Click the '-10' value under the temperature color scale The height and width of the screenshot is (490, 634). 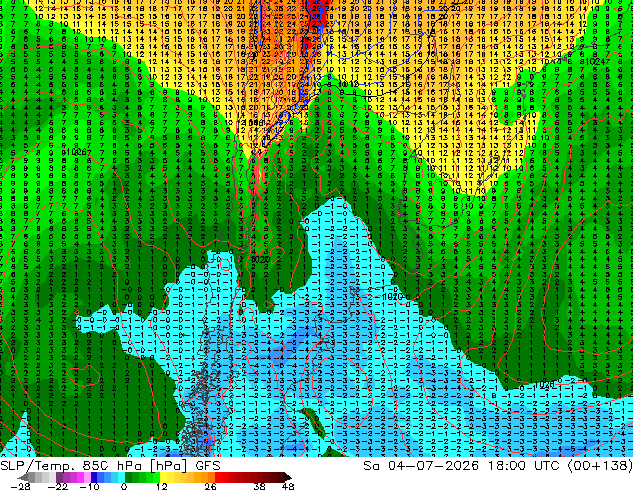click(89, 486)
